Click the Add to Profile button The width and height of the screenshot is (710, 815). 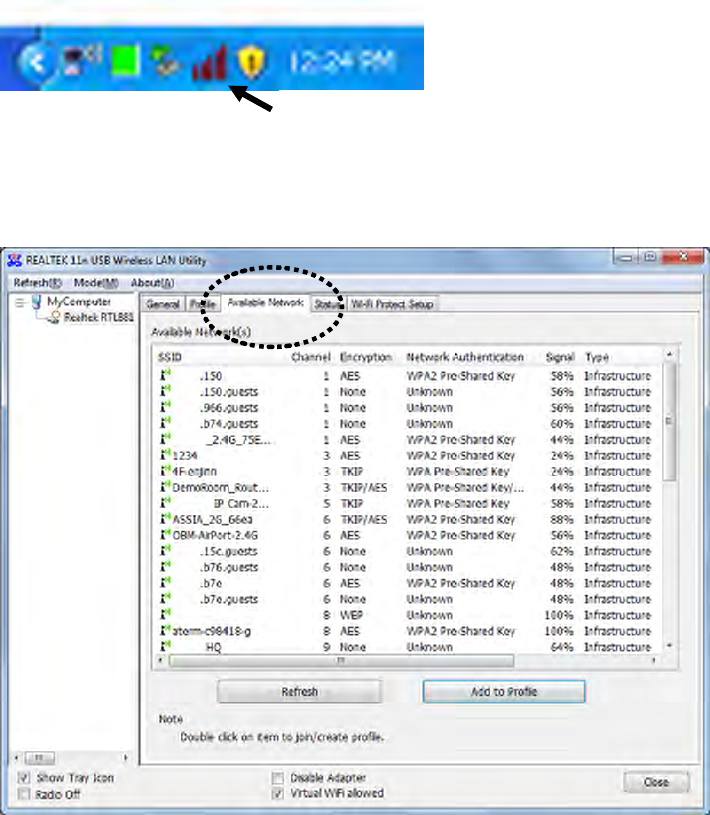(x=504, y=692)
